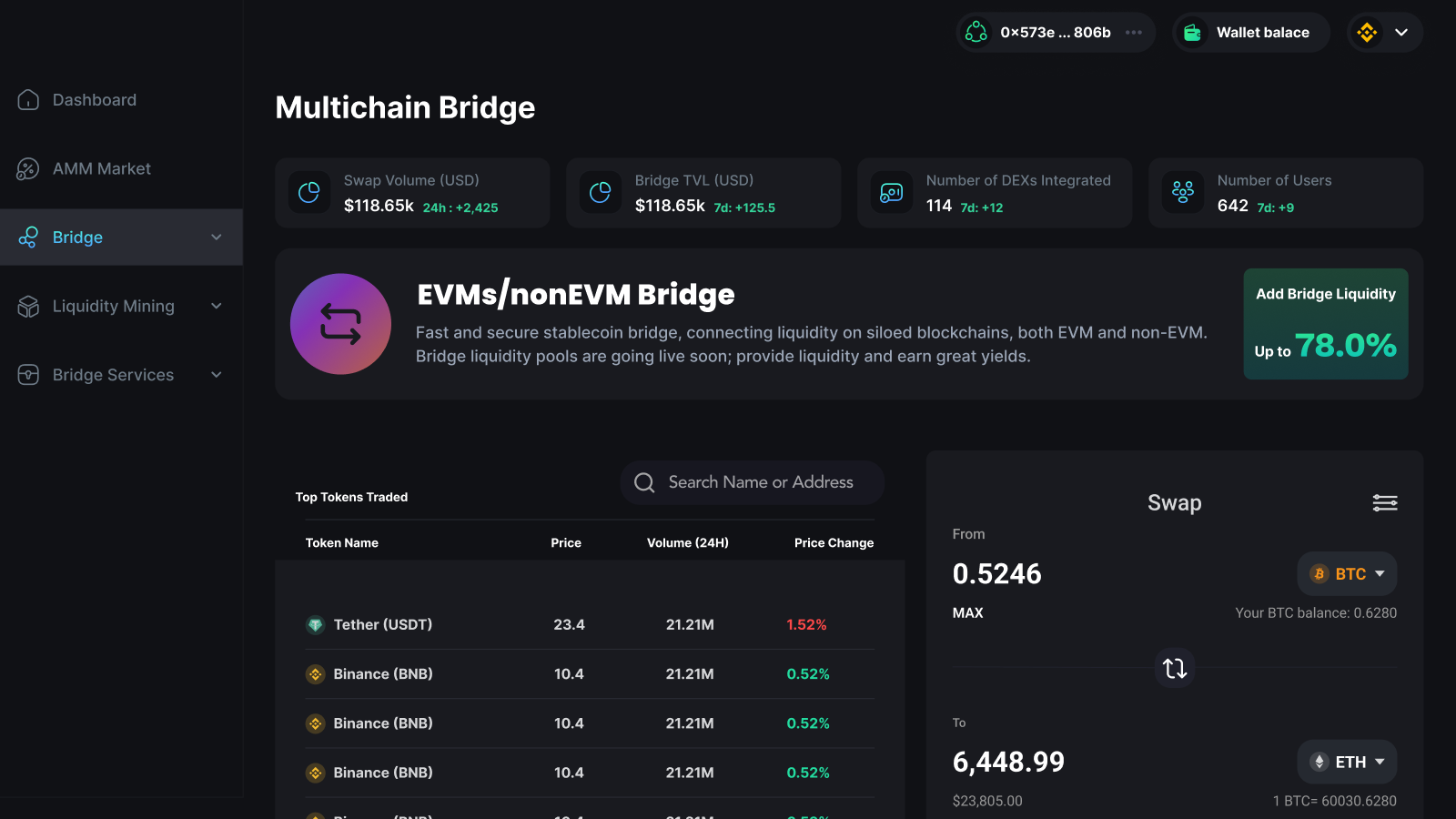Open the ETH token dropdown
This screenshot has height=819, width=1456.
pos(1347,763)
